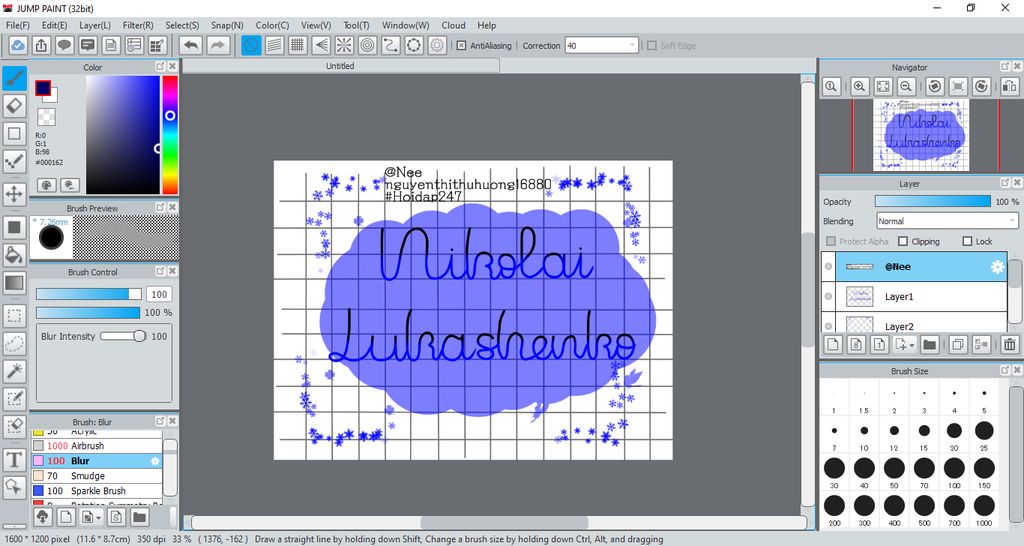Turn snap off icon in toolbar
Image resolution: width=1024 pixels, height=546 pixels.
click(251, 45)
